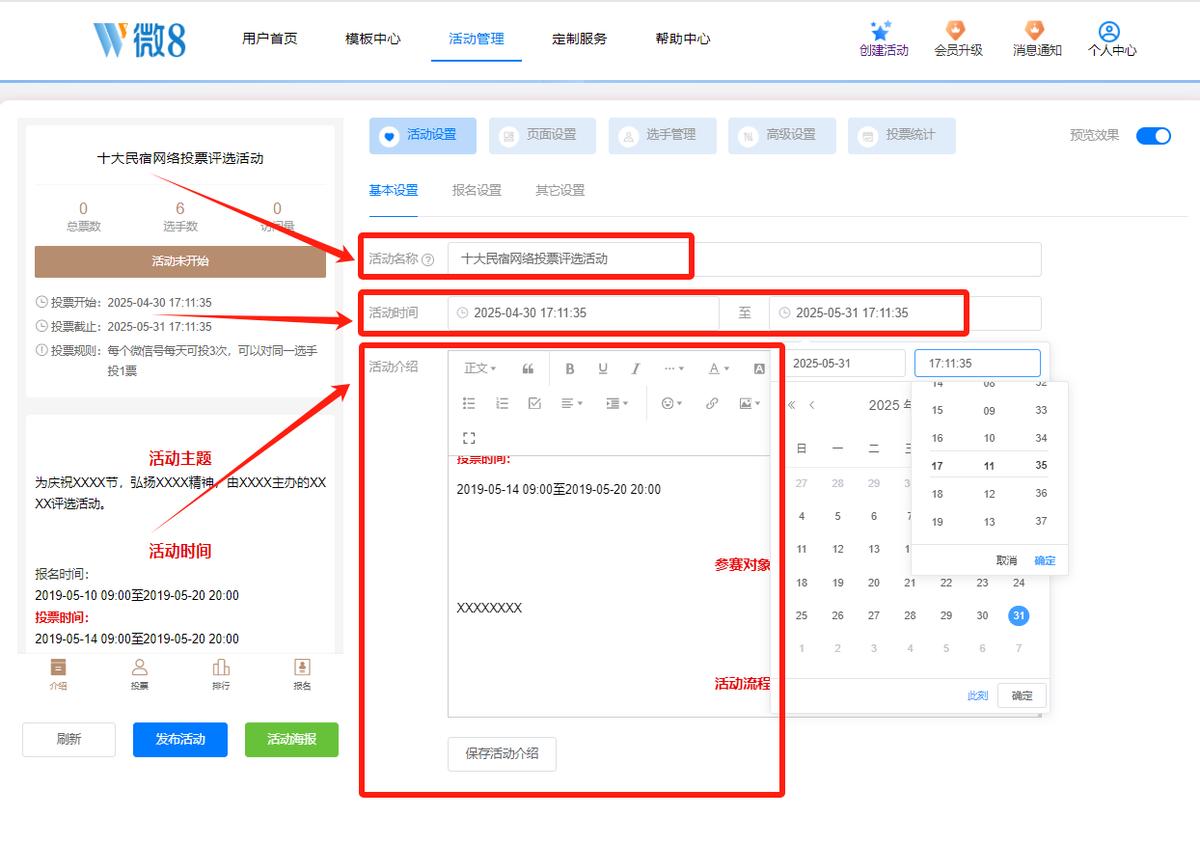
Task: Open 模板中心 in top navigation
Action: pos(373,39)
